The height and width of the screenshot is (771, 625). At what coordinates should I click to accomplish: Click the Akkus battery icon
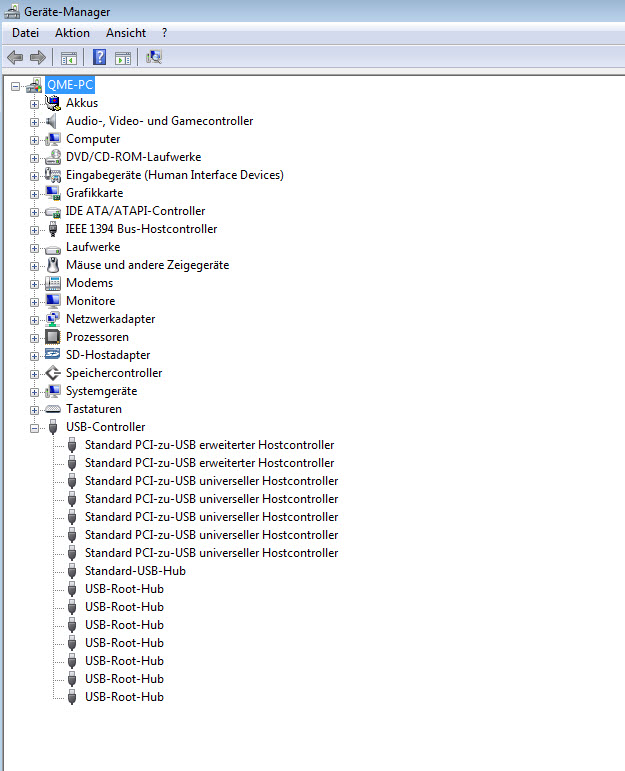coord(53,103)
